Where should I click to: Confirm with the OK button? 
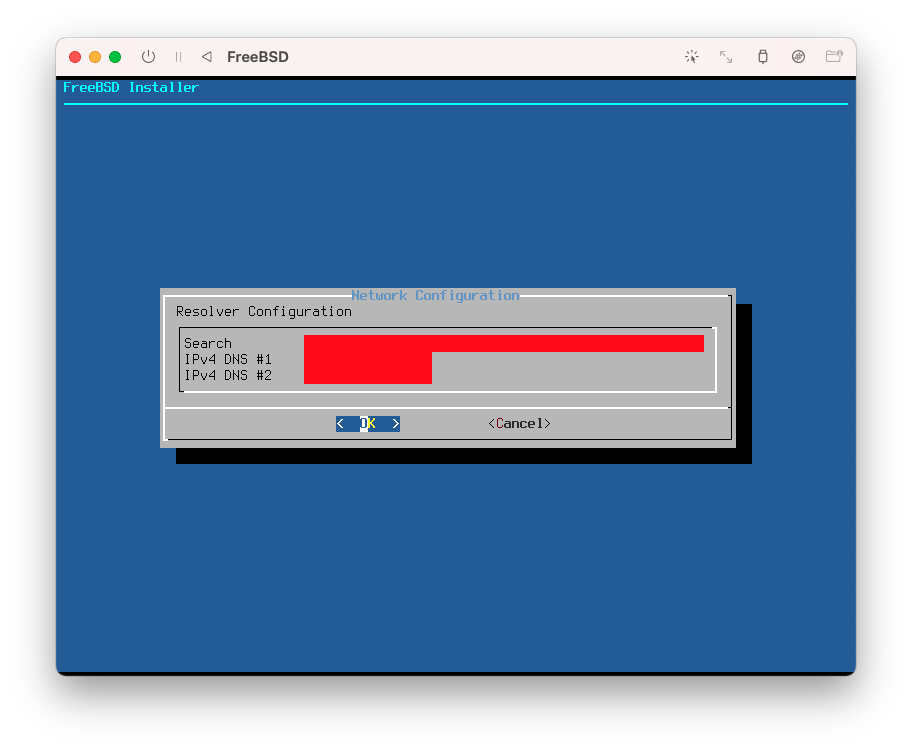click(x=368, y=424)
